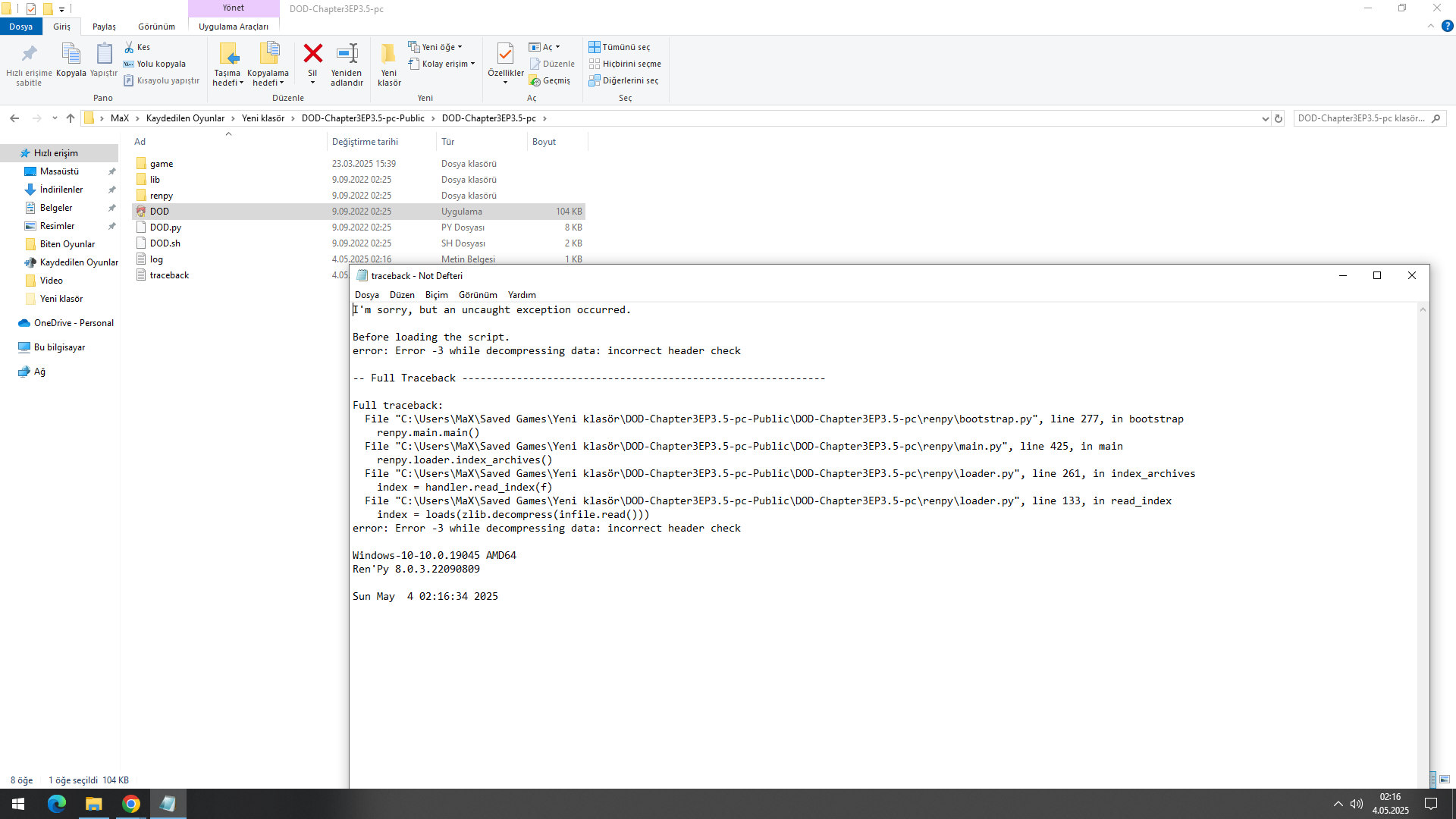Click Hiçbirini seçme deselect option
Screen dimensions: 1456x819
[x=625, y=64]
